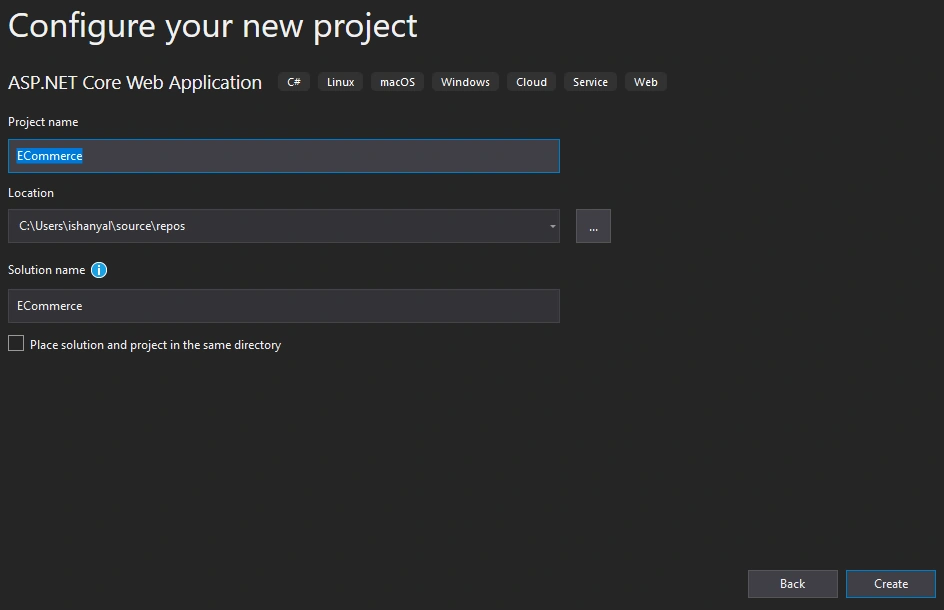Click the Project name label
Viewport: 944px width, 610px height.
43,122
